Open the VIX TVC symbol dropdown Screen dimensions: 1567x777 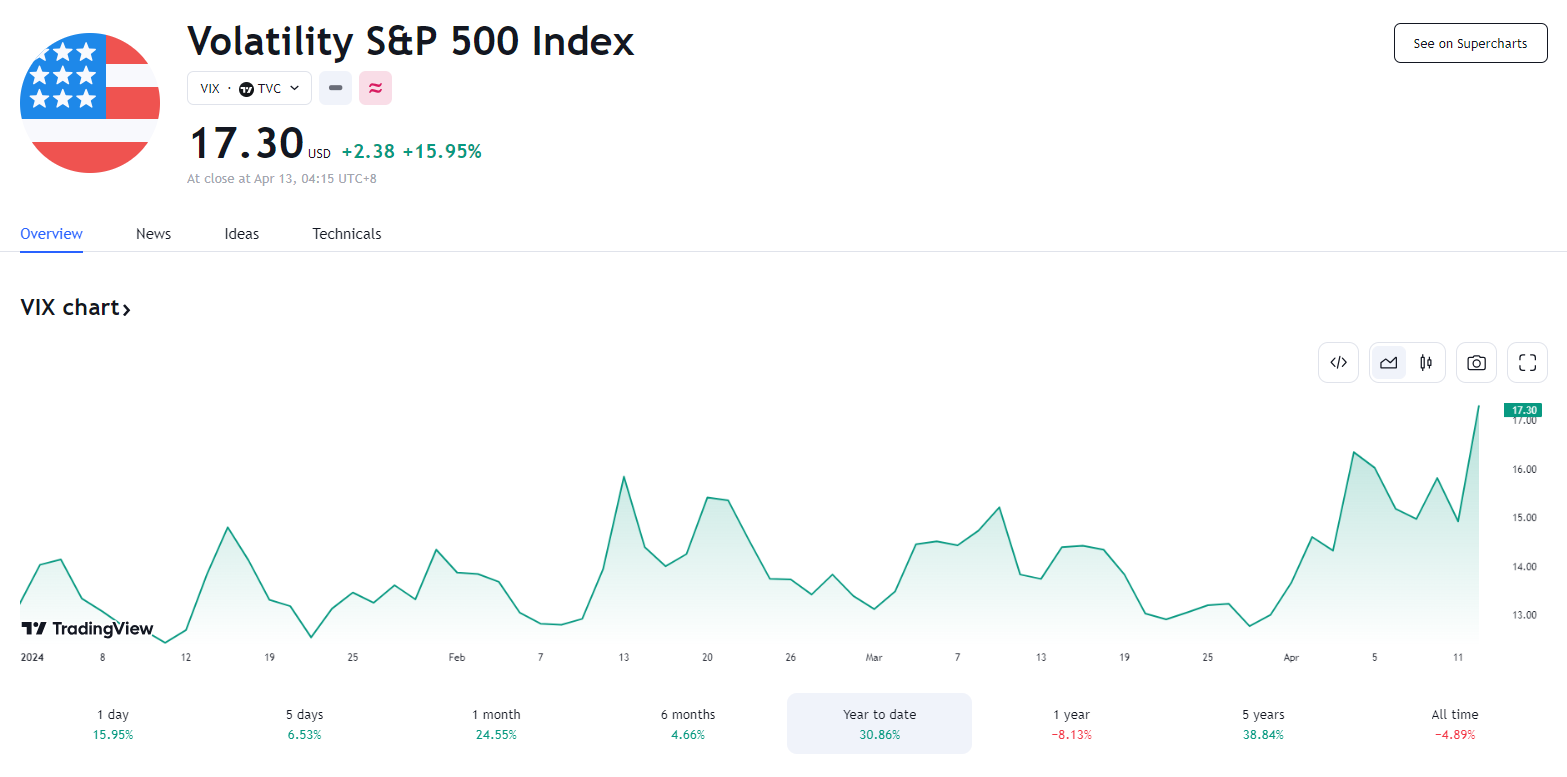pos(249,88)
